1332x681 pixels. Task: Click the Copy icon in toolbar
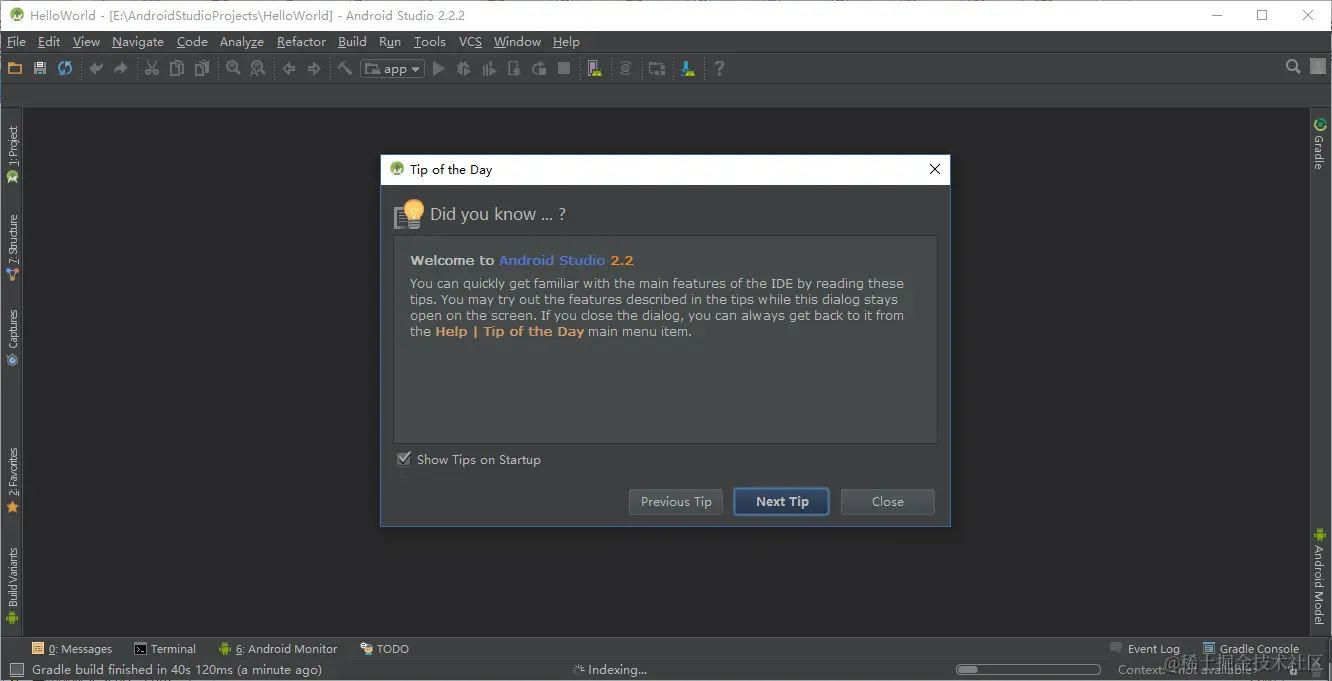click(177, 68)
